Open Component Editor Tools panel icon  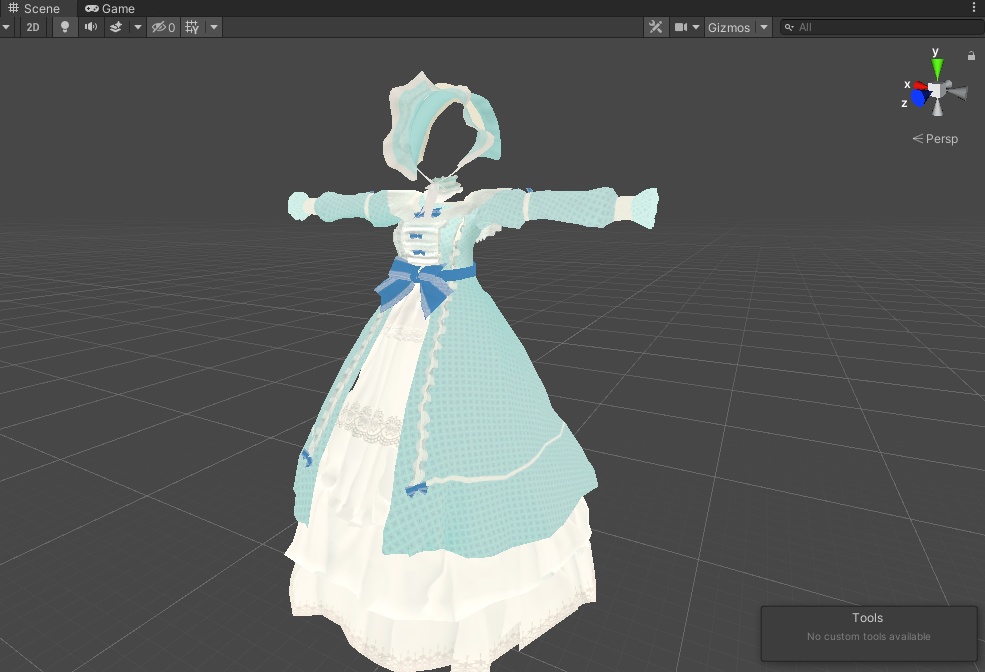[x=655, y=27]
